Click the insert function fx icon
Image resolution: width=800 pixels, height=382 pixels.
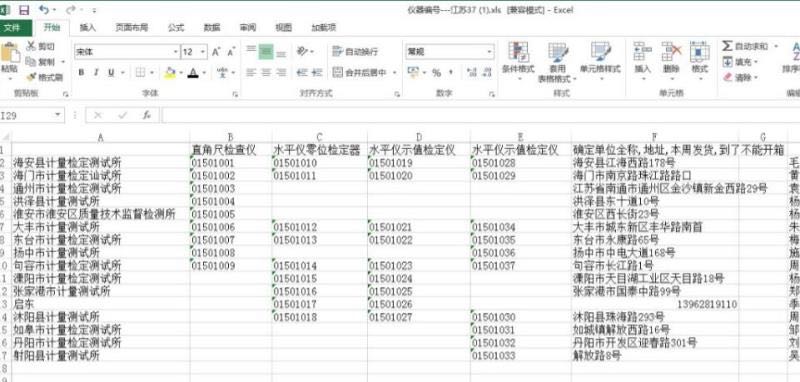coord(147,116)
